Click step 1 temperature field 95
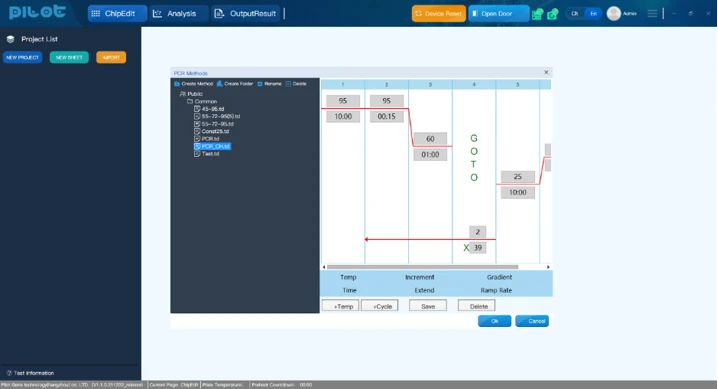The image size is (718, 389). 343,101
